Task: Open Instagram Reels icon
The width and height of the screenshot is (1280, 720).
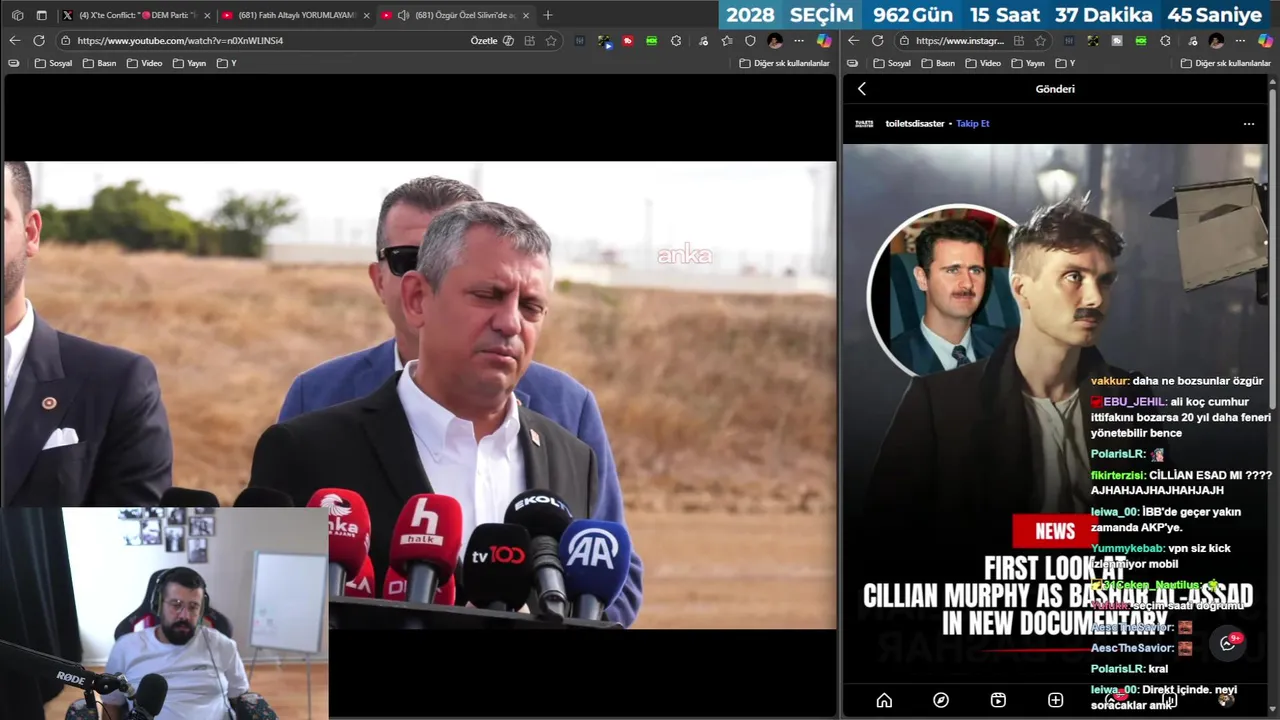Action: click(x=998, y=700)
